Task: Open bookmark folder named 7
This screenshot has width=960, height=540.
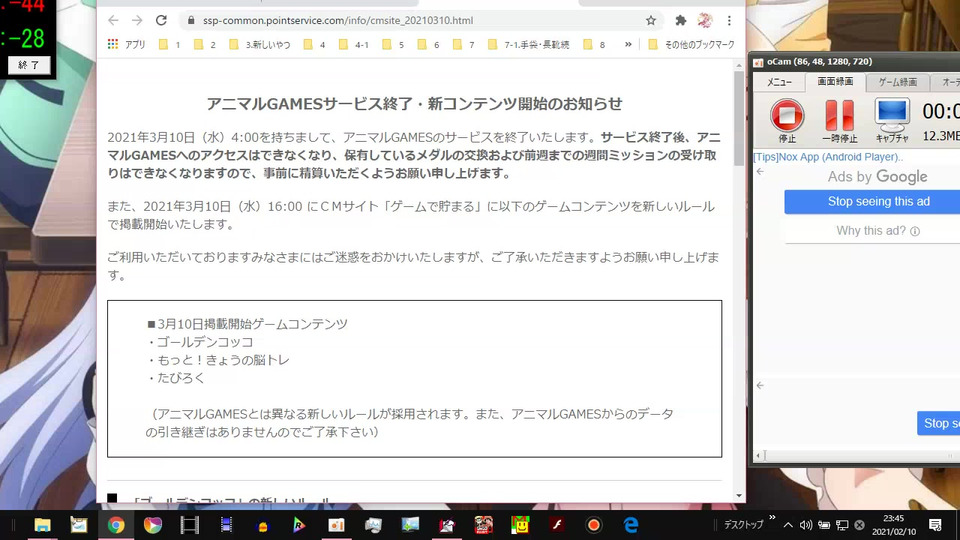Action: [463, 44]
